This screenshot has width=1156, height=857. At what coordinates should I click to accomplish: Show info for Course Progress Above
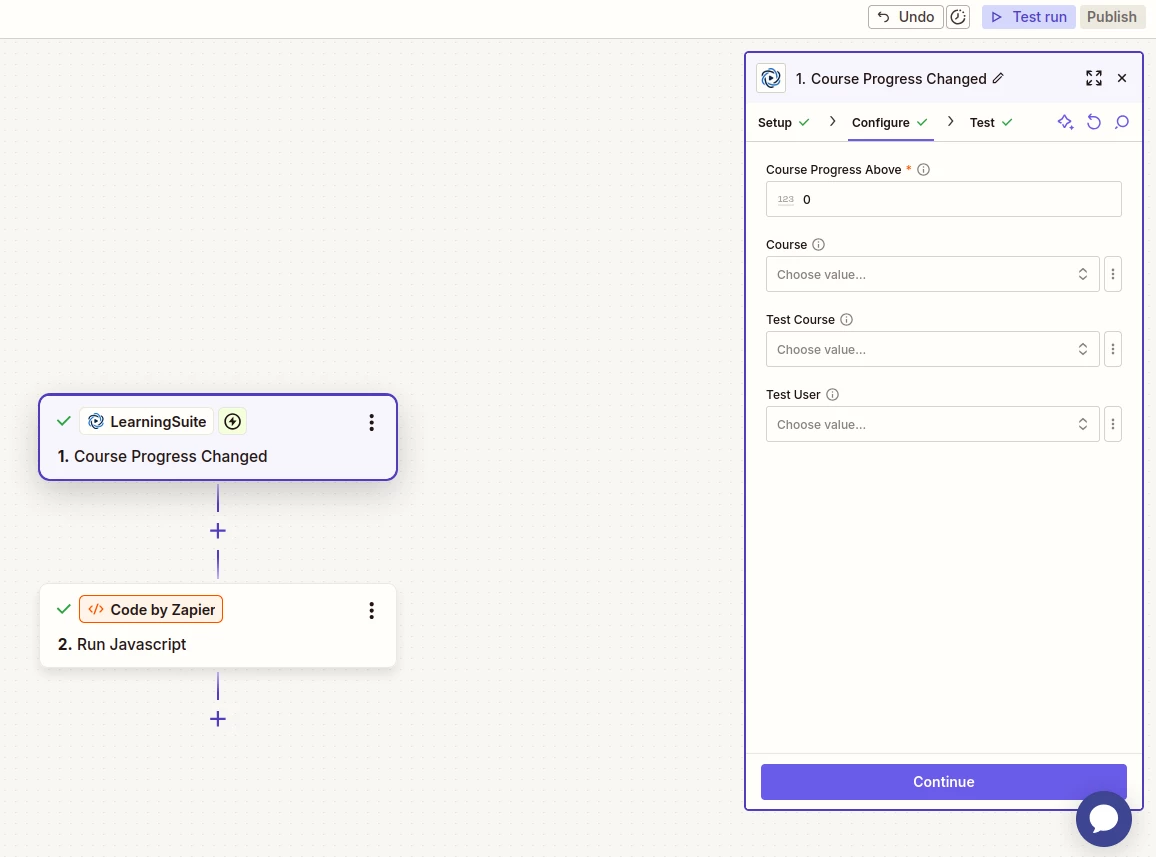pyautogui.click(x=923, y=170)
